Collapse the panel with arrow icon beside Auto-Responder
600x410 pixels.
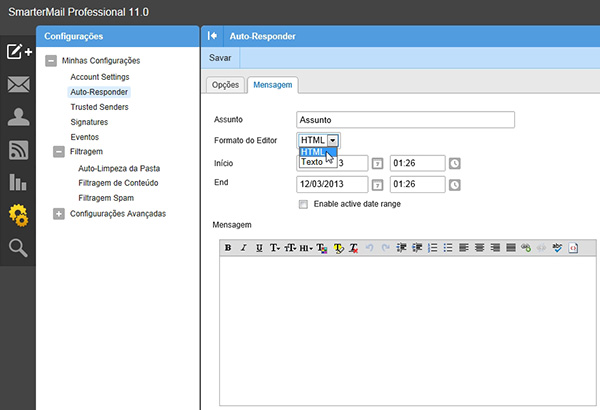click(x=212, y=36)
